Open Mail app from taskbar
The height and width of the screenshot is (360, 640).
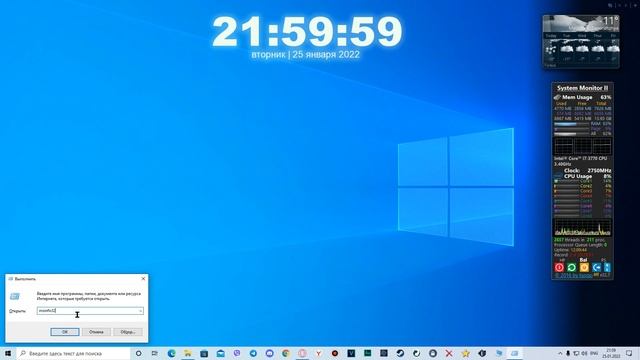click(x=220, y=353)
